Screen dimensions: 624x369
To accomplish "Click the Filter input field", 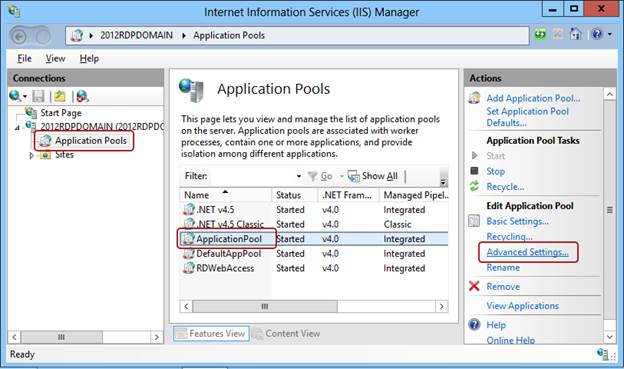I will click(x=253, y=176).
